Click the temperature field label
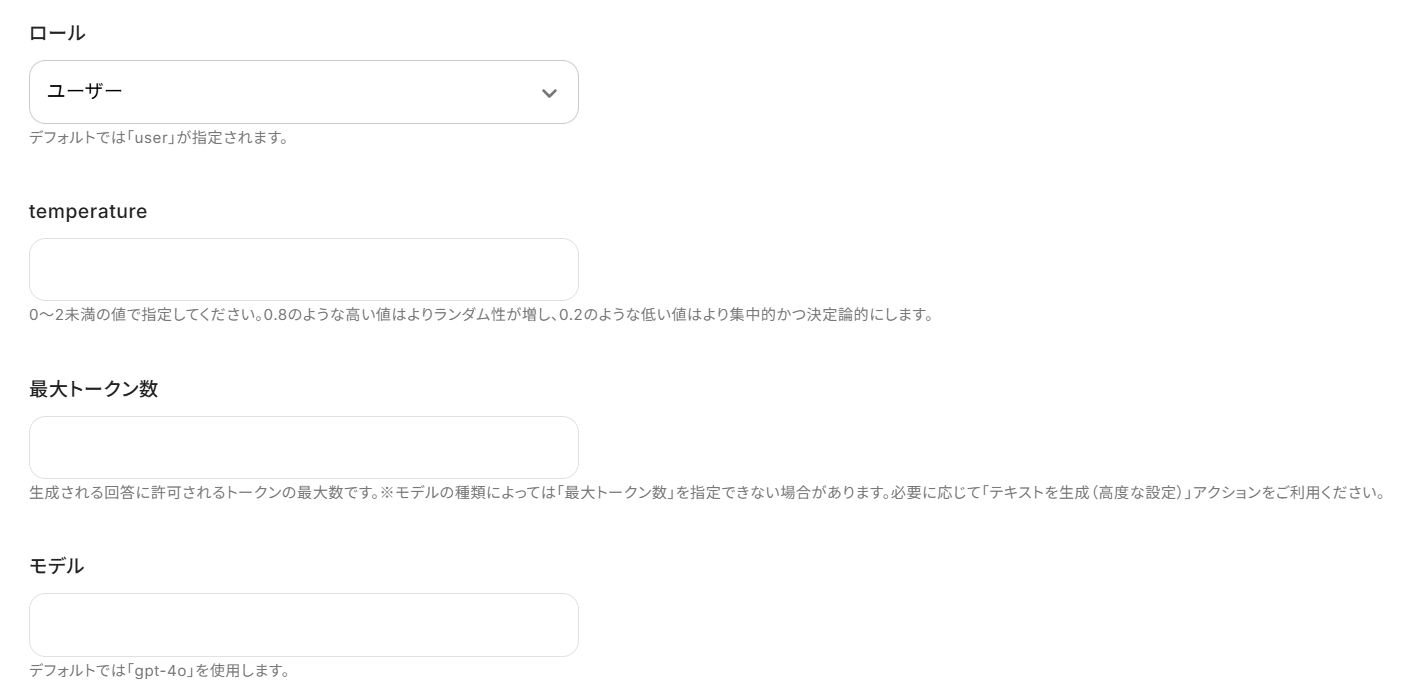This screenshot has width=1403, height=696. 88,211
